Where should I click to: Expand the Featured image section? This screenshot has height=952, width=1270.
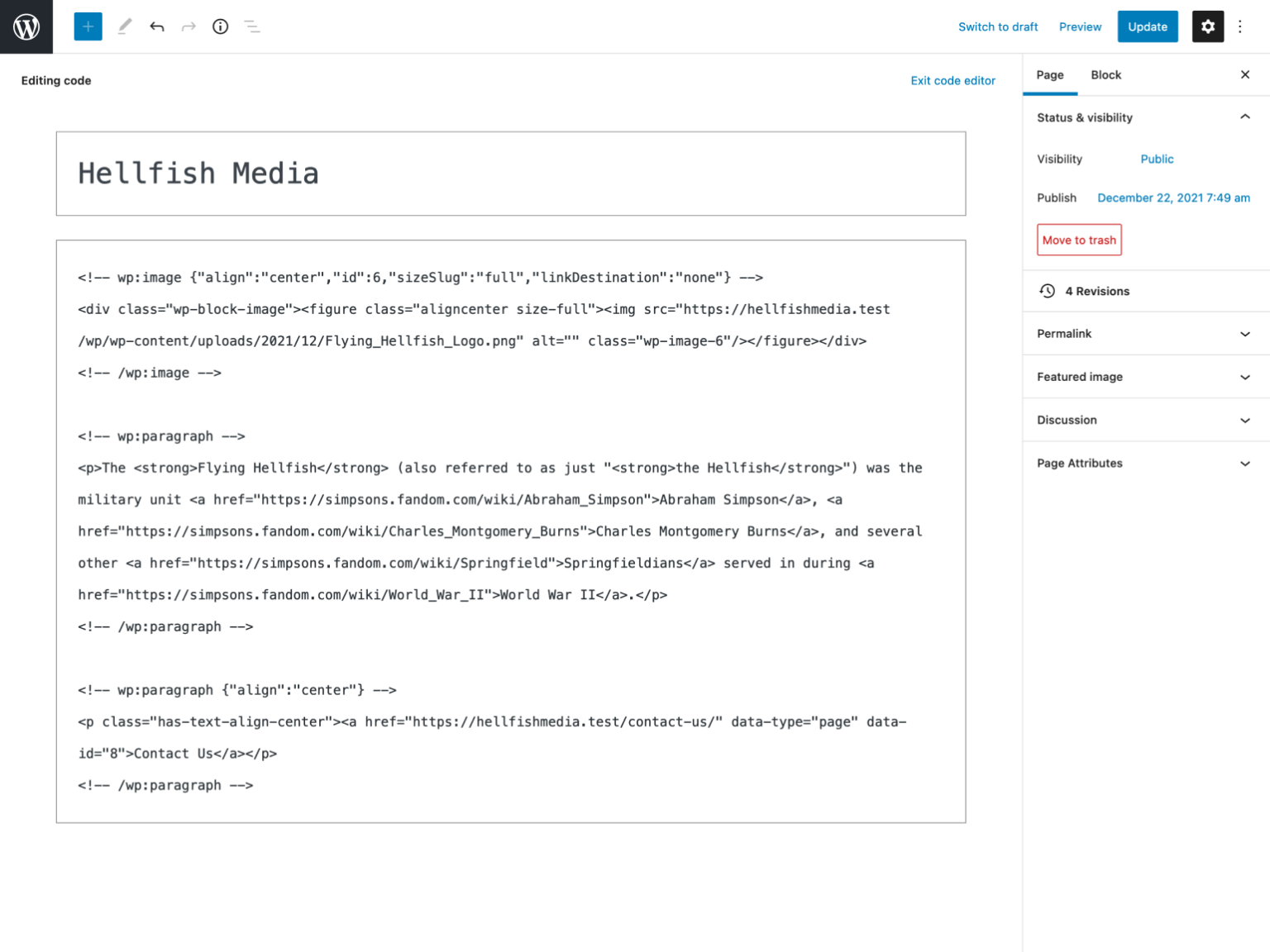(x=1244, y=377)
